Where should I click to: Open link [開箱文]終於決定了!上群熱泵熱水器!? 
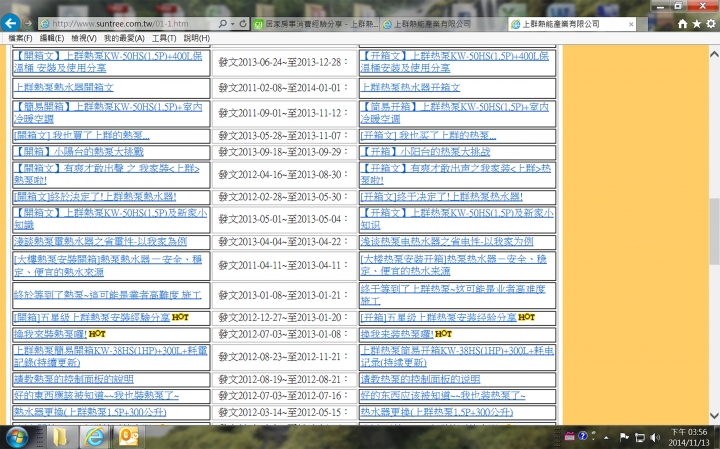(95, 196)
